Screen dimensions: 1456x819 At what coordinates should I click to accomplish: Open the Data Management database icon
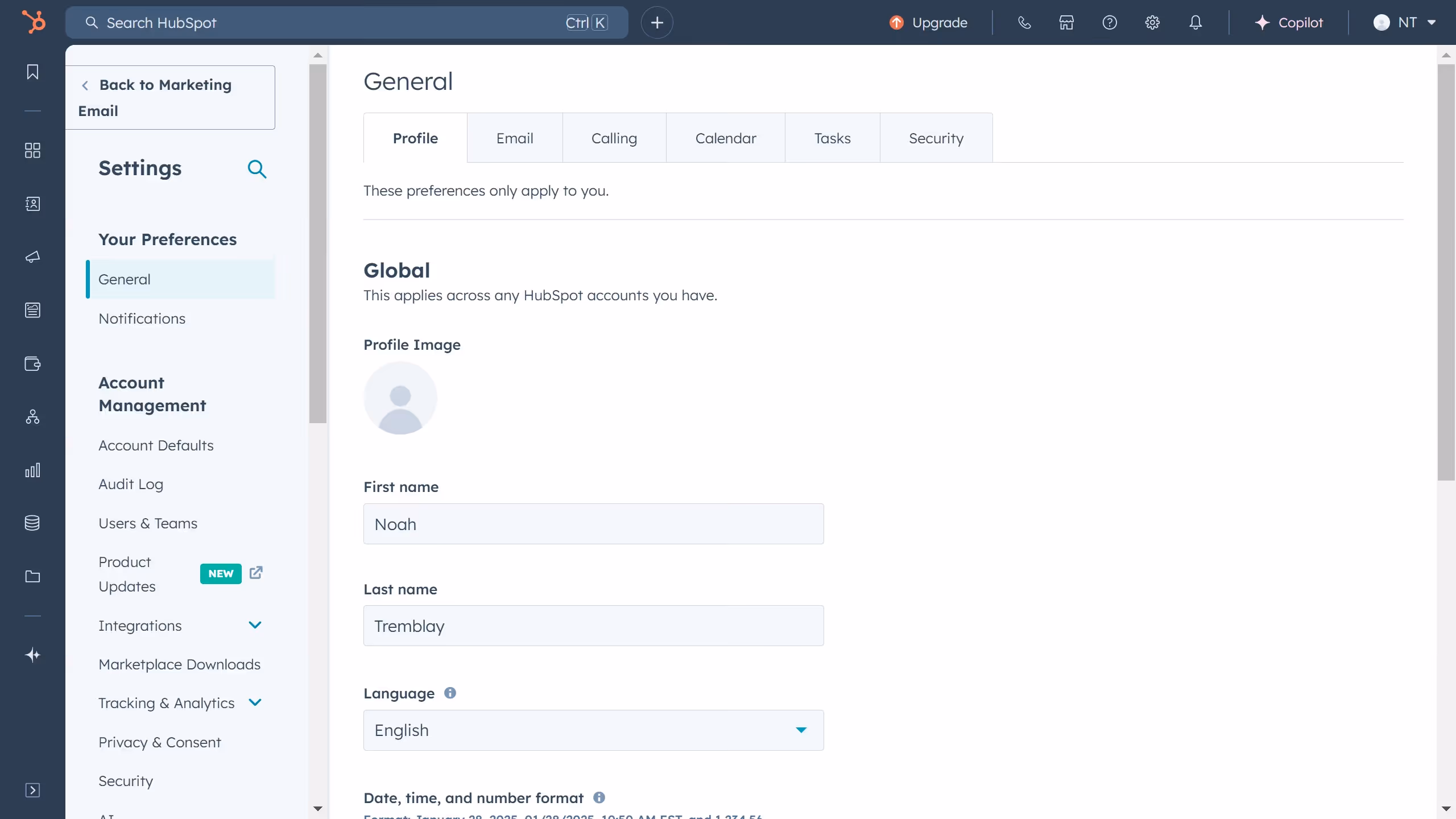(32, 523)
